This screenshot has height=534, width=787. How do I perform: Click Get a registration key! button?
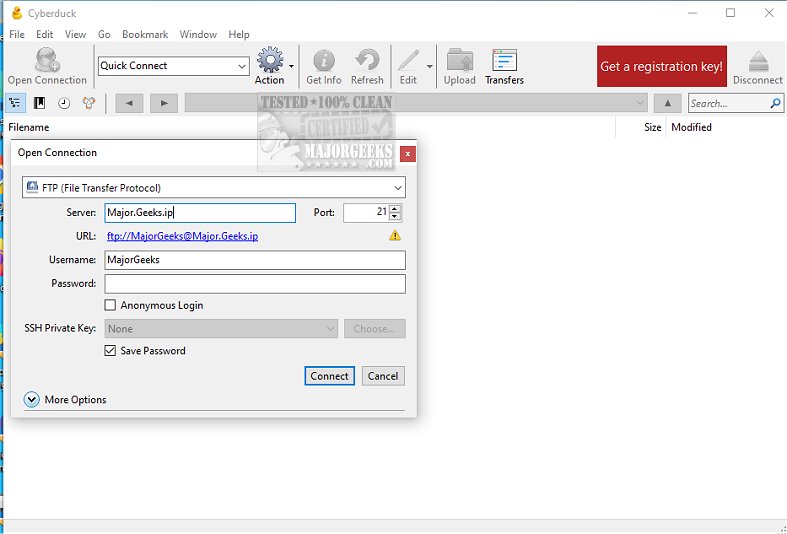click(662, 66)
